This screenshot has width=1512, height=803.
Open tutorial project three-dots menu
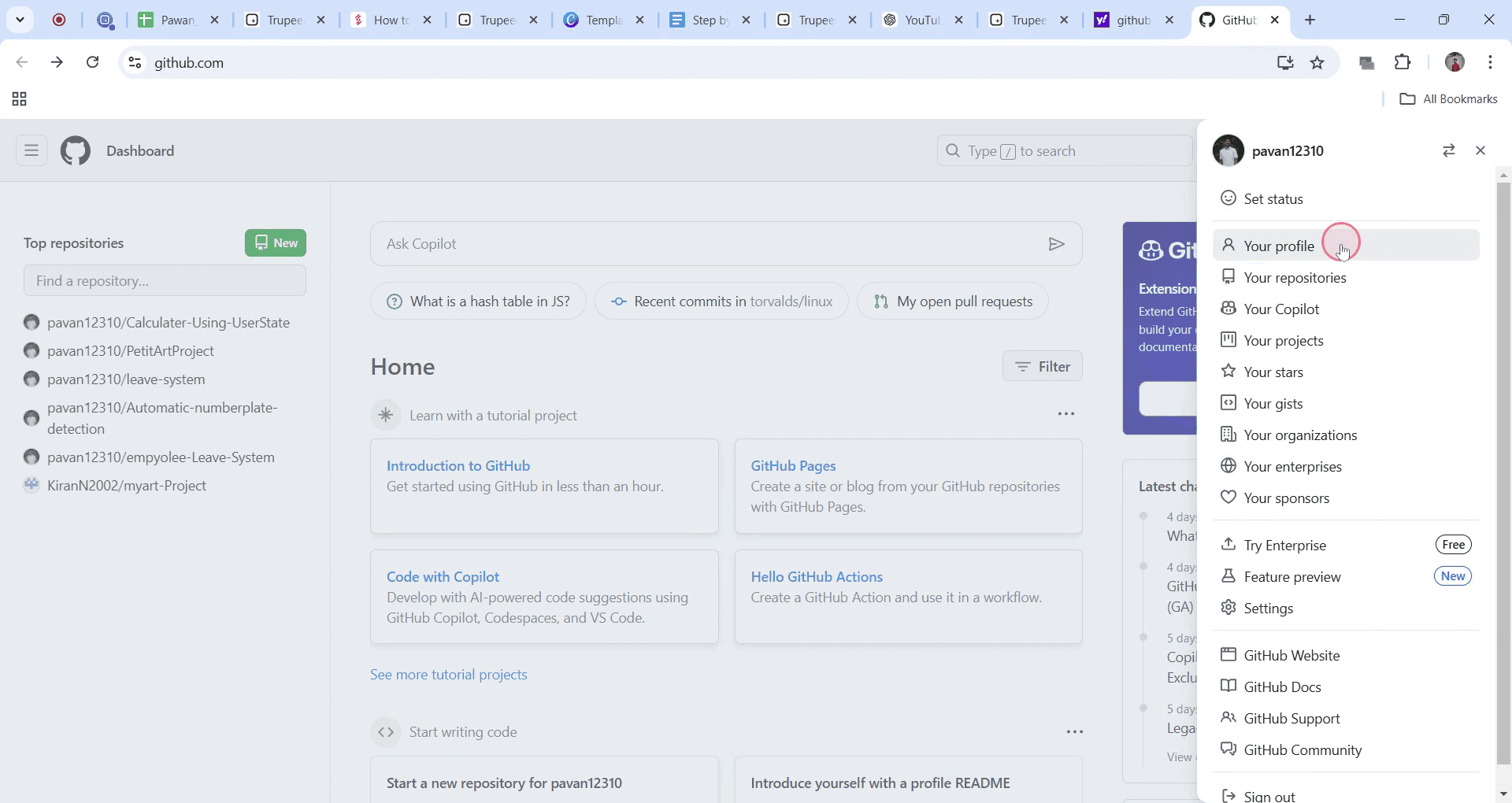point(1066,414)
